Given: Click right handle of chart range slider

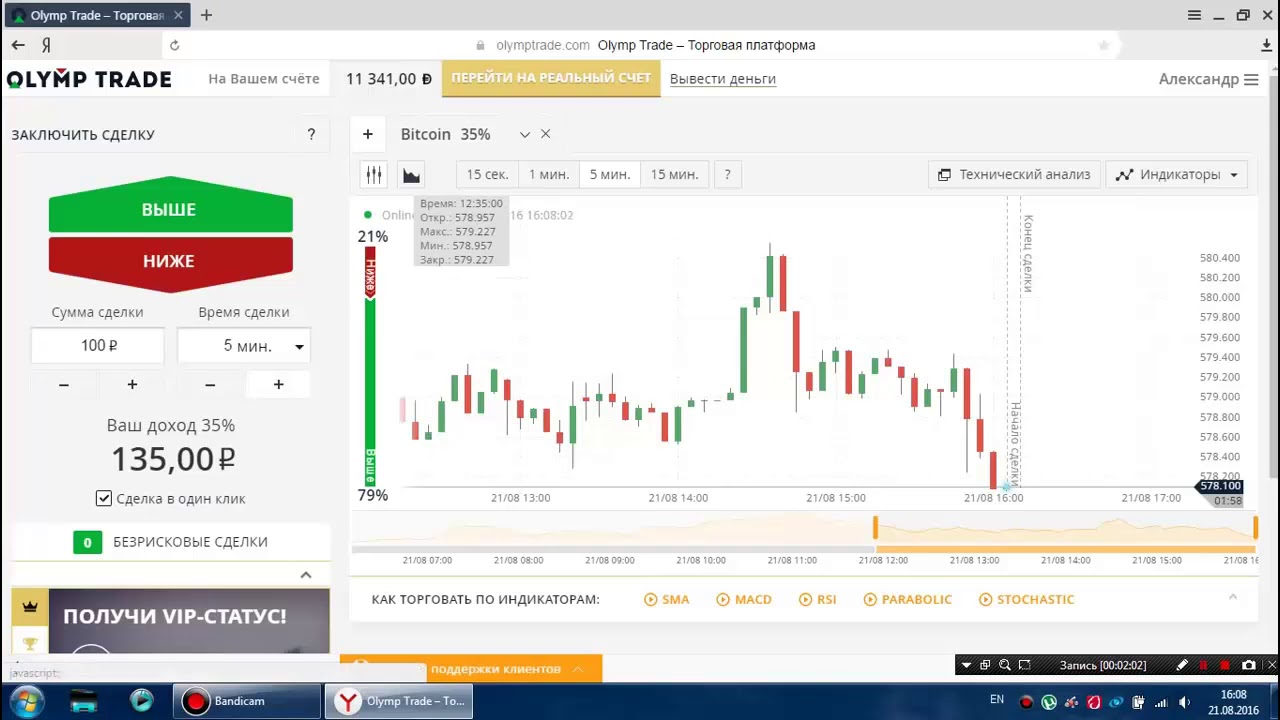Looking at the screenshot, I should tap(1255, 527).
